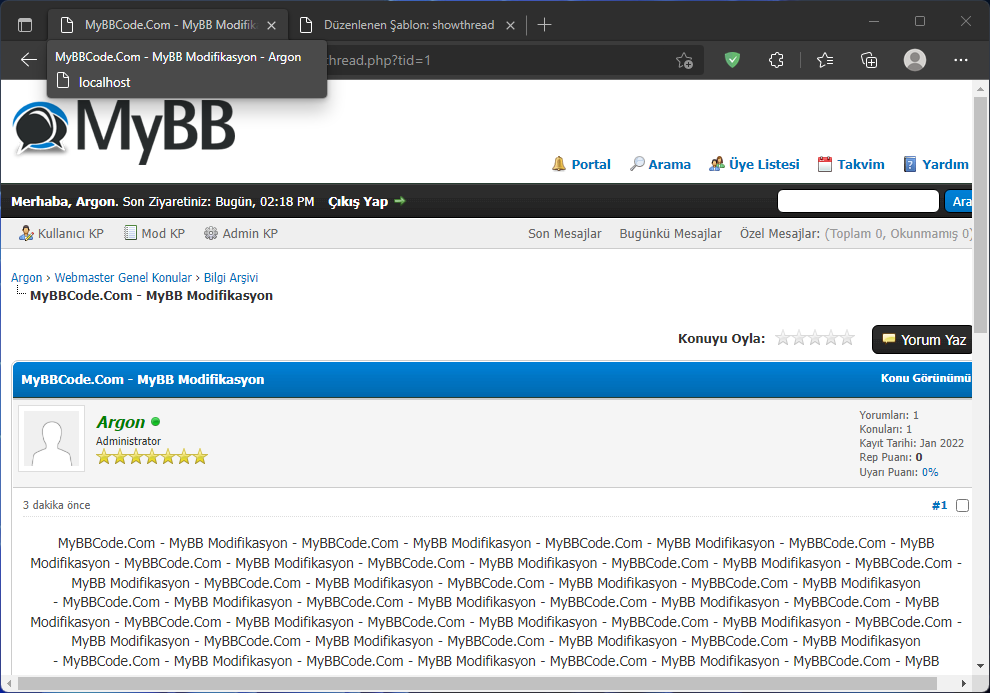The height and width of the screenshot is (693, 990).
Task: Click the blue Ara search button
Action: coord(958,201)
